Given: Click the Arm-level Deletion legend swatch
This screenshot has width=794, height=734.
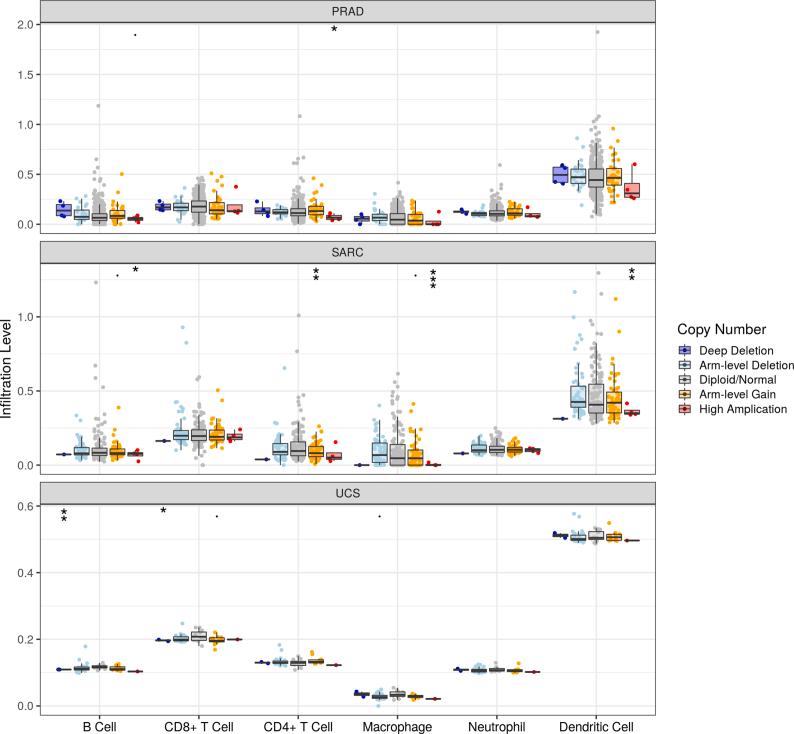Looking at the screenshot, I should click(x=682, y=364).
